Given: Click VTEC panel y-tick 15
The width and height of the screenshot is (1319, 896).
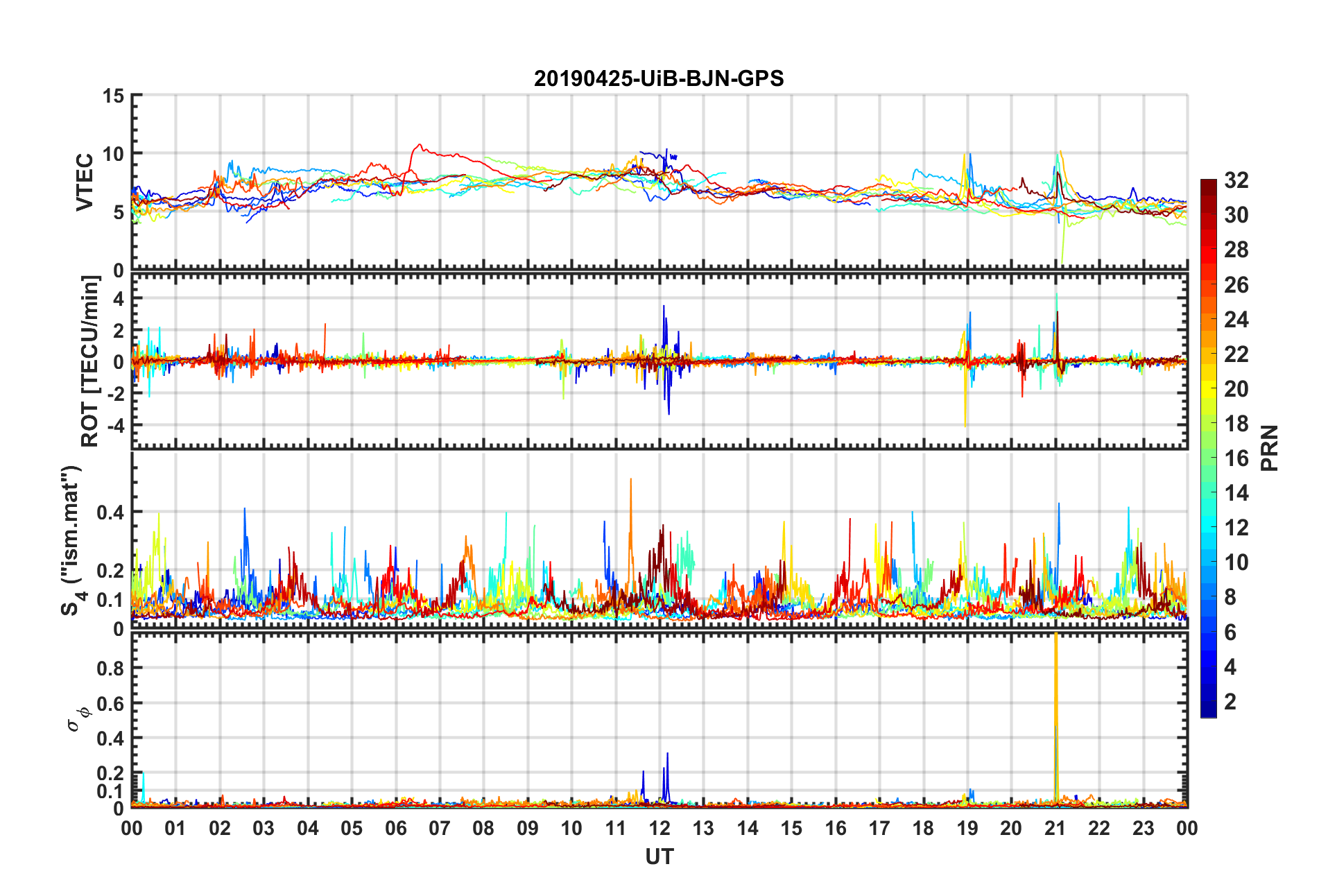Looking at the screenshot, I should [x=113, y=96].
